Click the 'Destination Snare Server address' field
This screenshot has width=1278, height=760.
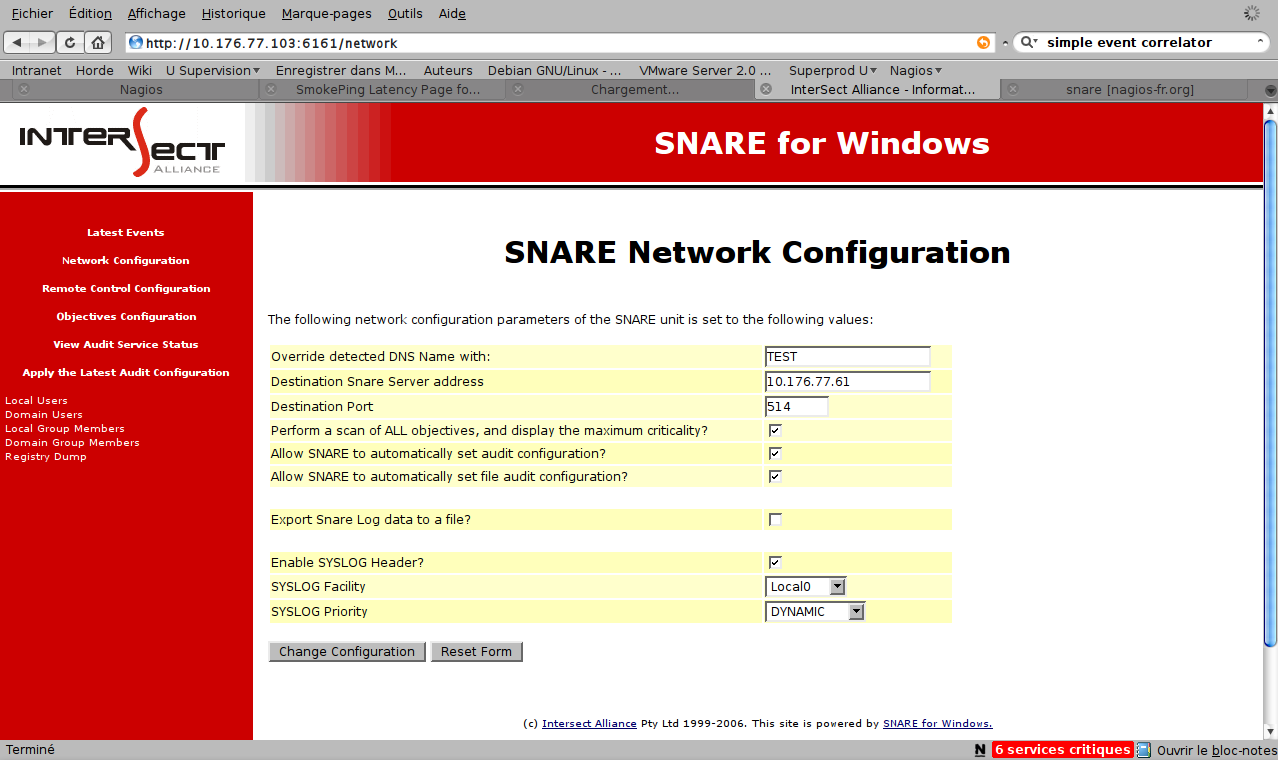847,381
